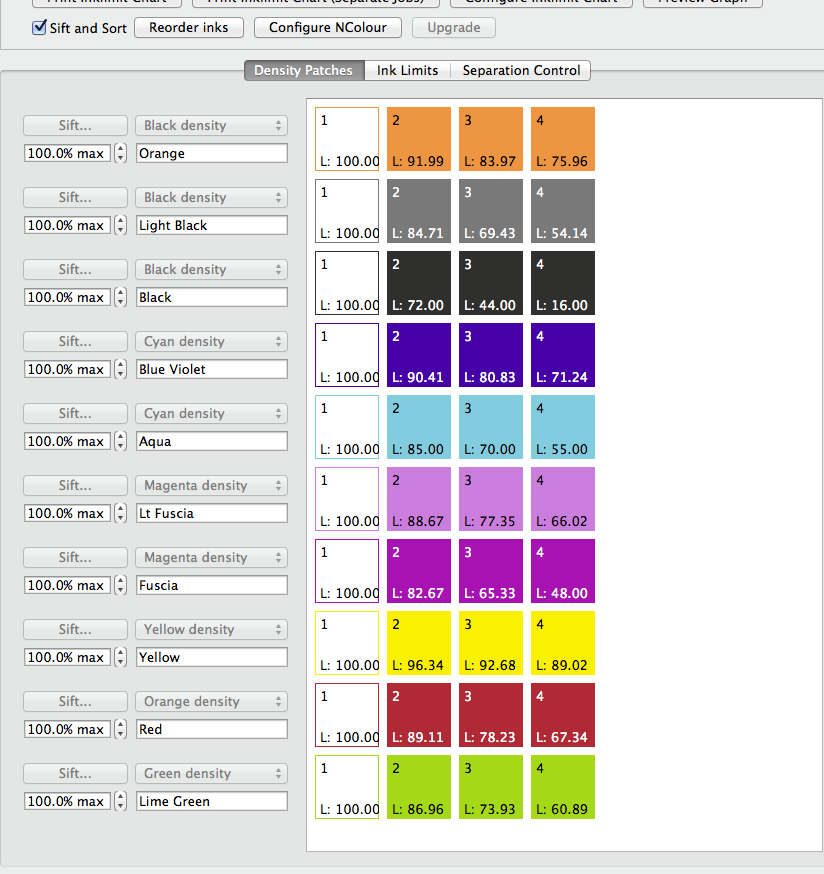Open density dropdown for Orange ink
824x874 pixels.
[x=211, y=125]
